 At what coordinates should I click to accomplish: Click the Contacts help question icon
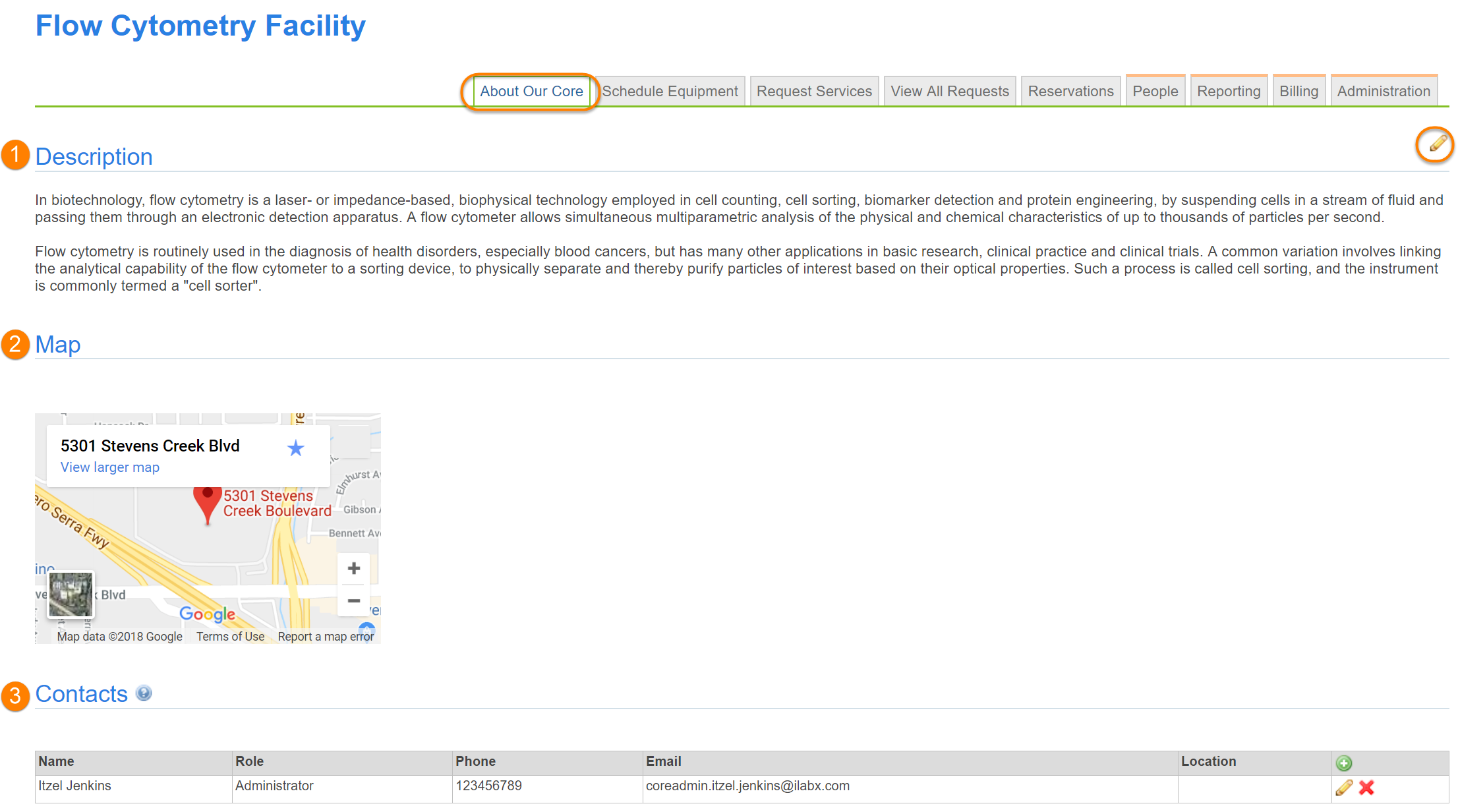[x=144, y=693]
